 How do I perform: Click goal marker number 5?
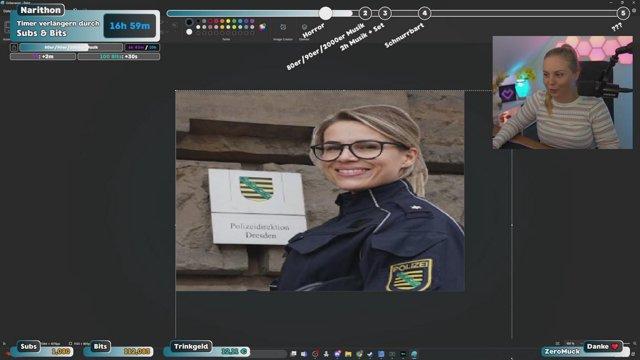tap(623, 13)
